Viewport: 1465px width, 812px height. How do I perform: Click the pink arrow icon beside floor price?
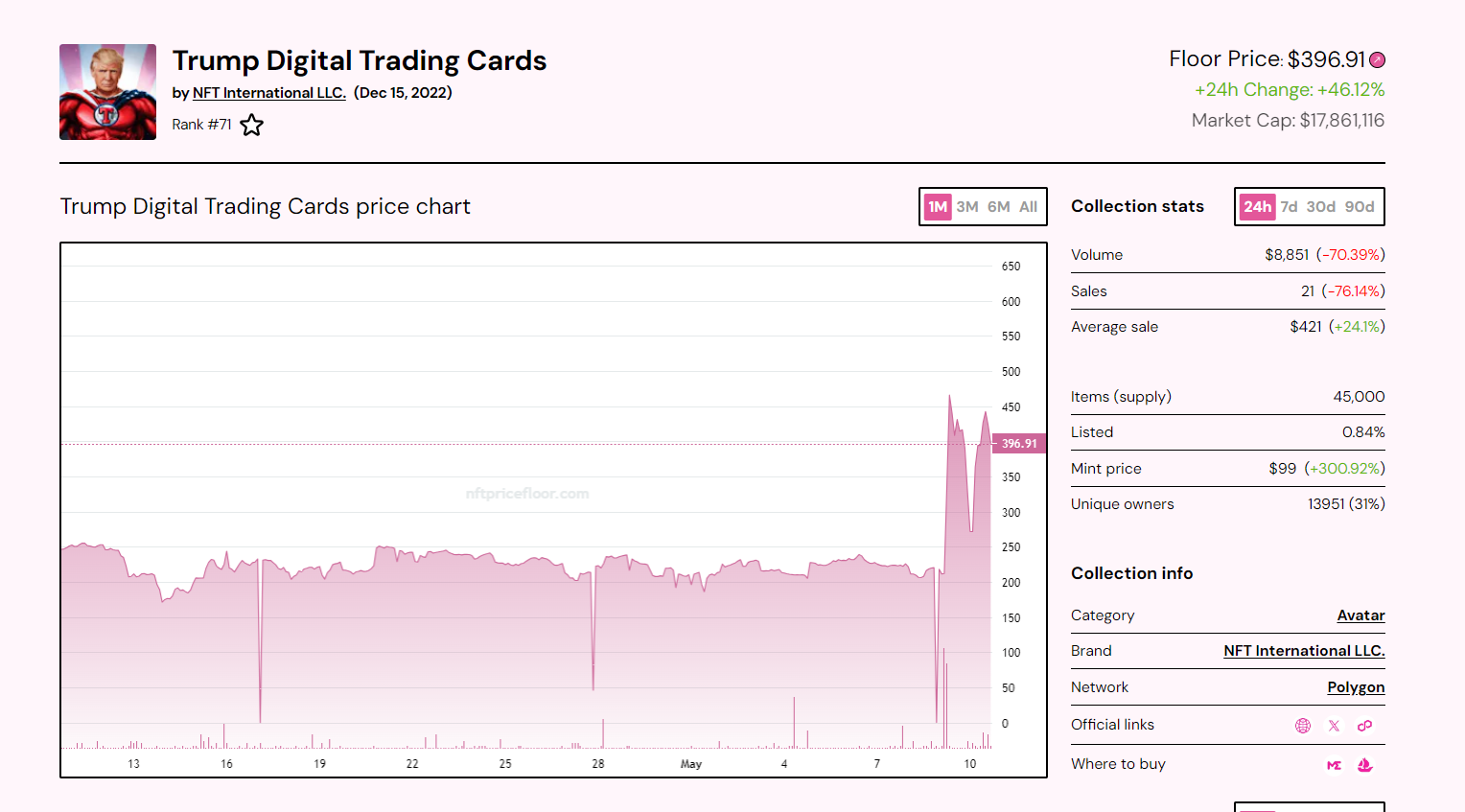[1377, 60]
